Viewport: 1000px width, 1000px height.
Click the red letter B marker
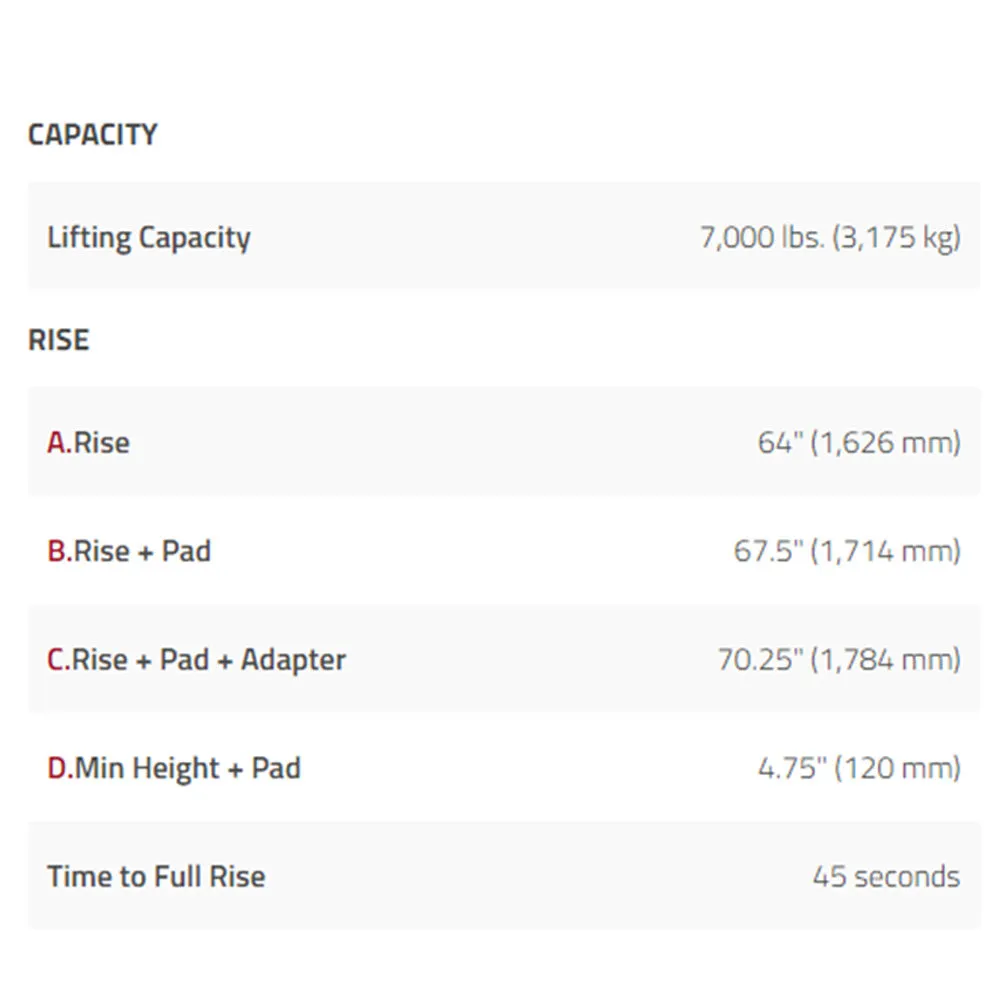pyautogui.click(x=59, y=551)
